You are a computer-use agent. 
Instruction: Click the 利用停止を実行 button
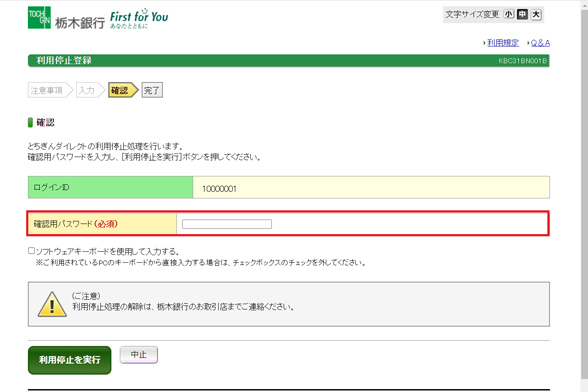pos(70,360)
